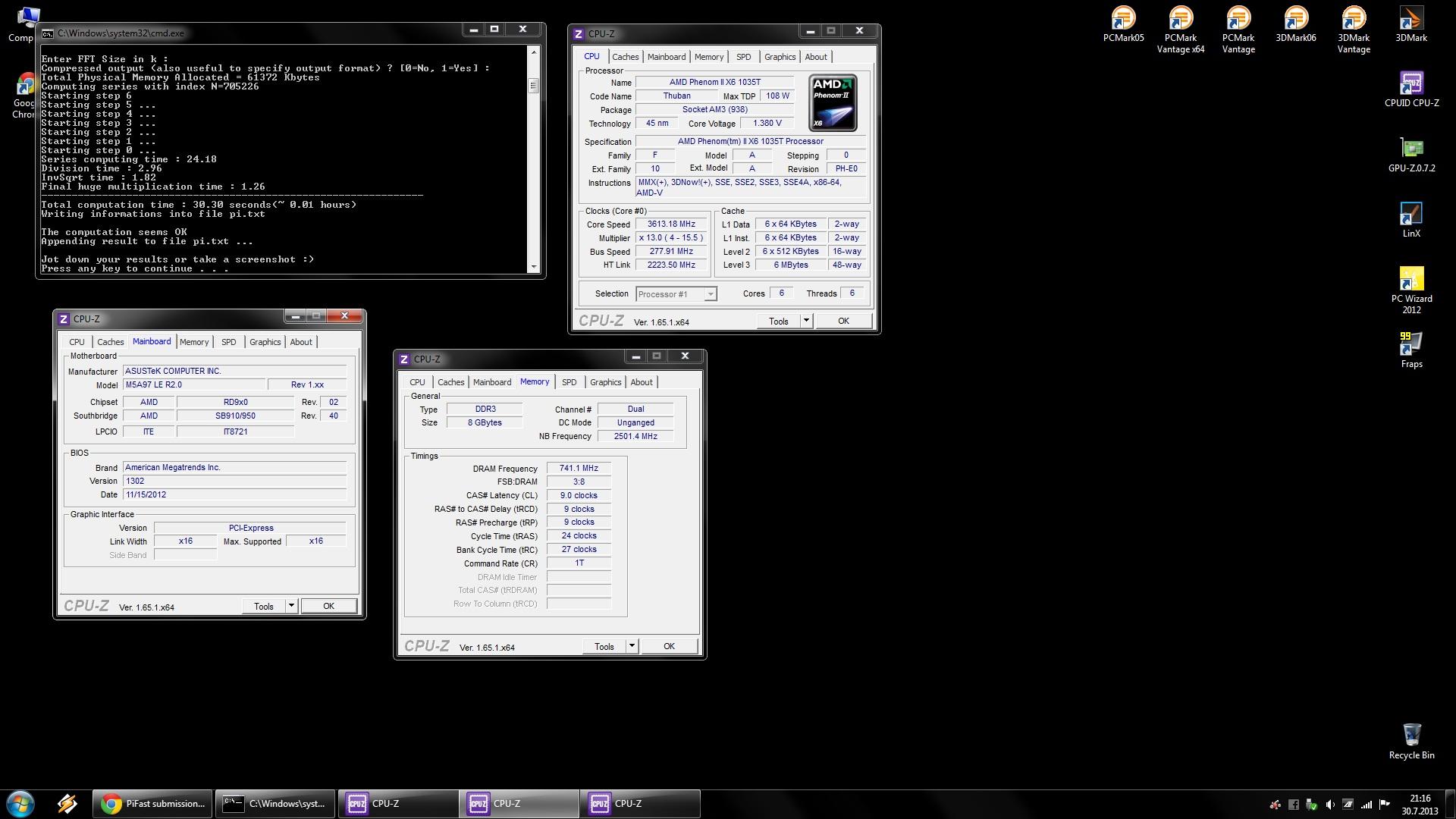This screenshot has width=1456, height=819.
Task: Switch to Caches tab in the CPU tab window
Action: [625, 57]
